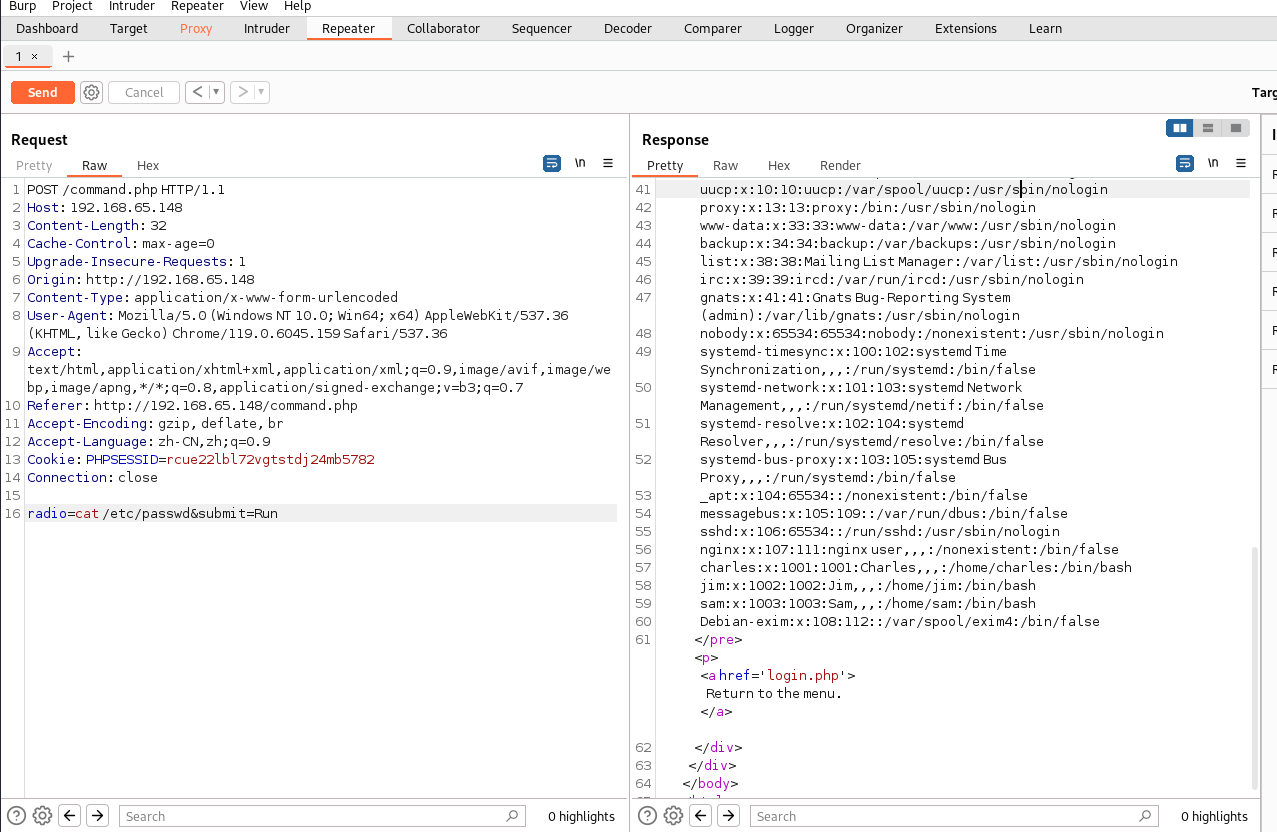The image size is (1277, 832).
Task: Click the 'POST /command.php HTTP/1.1' line
Action: tap(126, 189)
